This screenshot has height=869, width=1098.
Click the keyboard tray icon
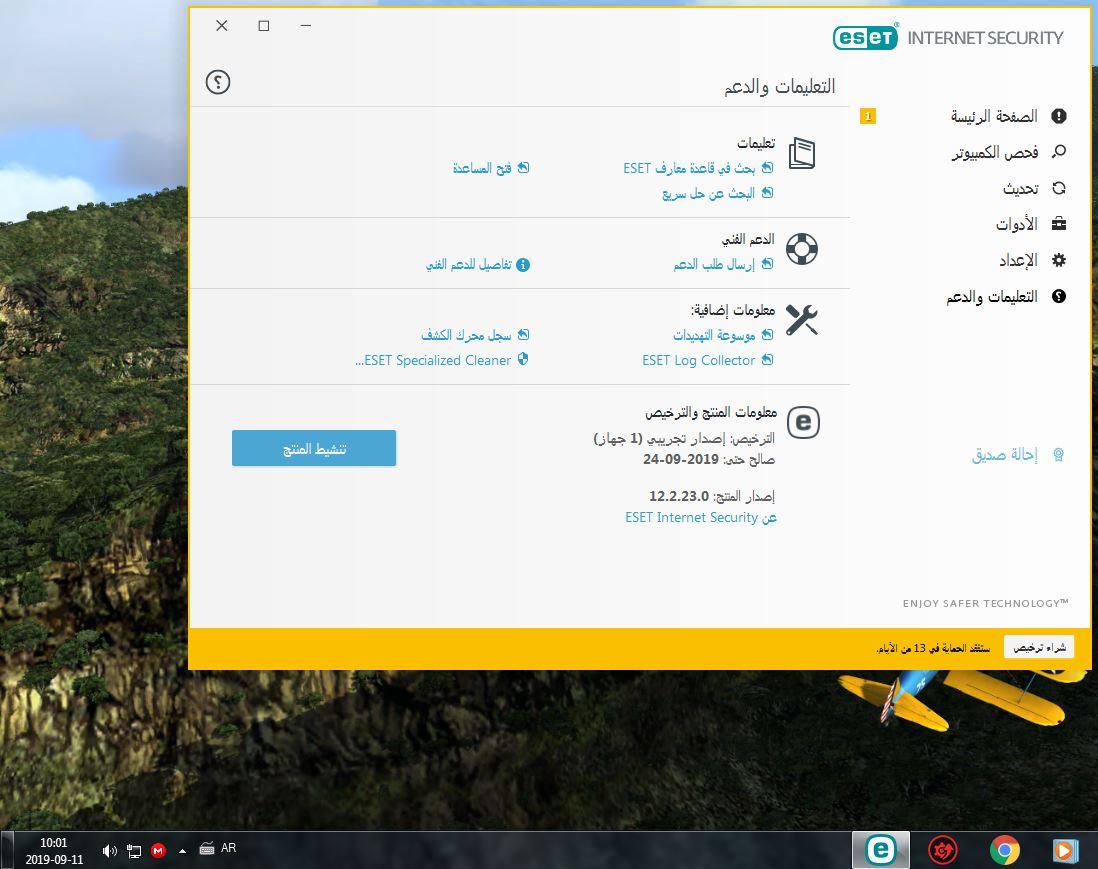pos(207,849)
